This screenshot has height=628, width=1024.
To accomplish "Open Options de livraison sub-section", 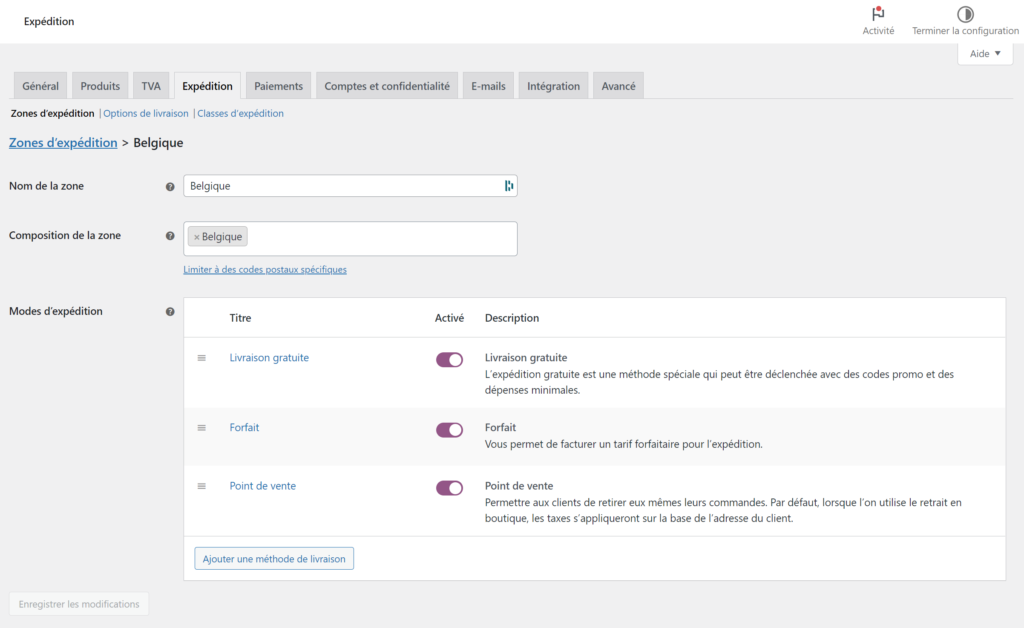I will [146, 114].
